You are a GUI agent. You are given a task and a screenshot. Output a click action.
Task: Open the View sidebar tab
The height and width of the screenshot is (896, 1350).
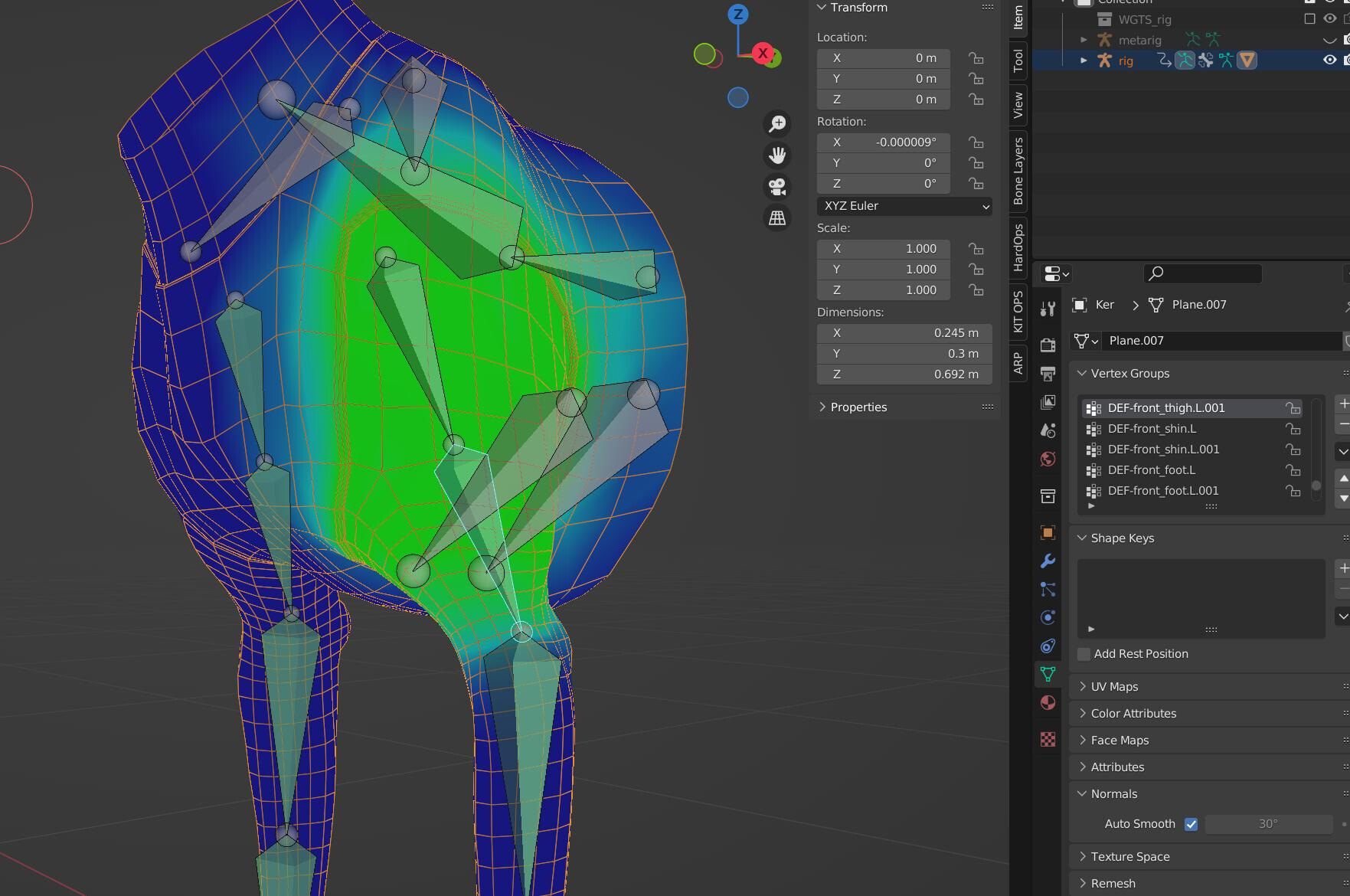click(1018, 106)
